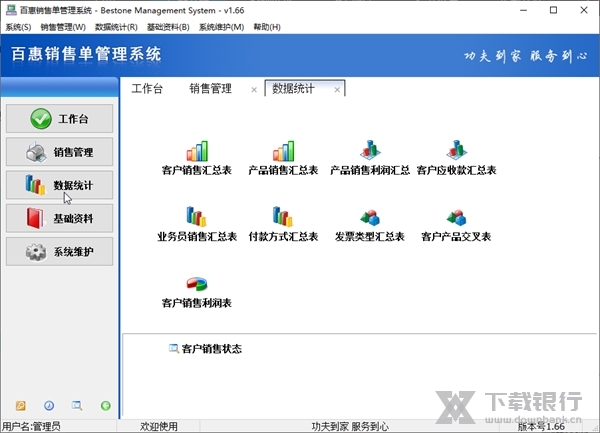Open the 系统(S) menu

(18, 27)
